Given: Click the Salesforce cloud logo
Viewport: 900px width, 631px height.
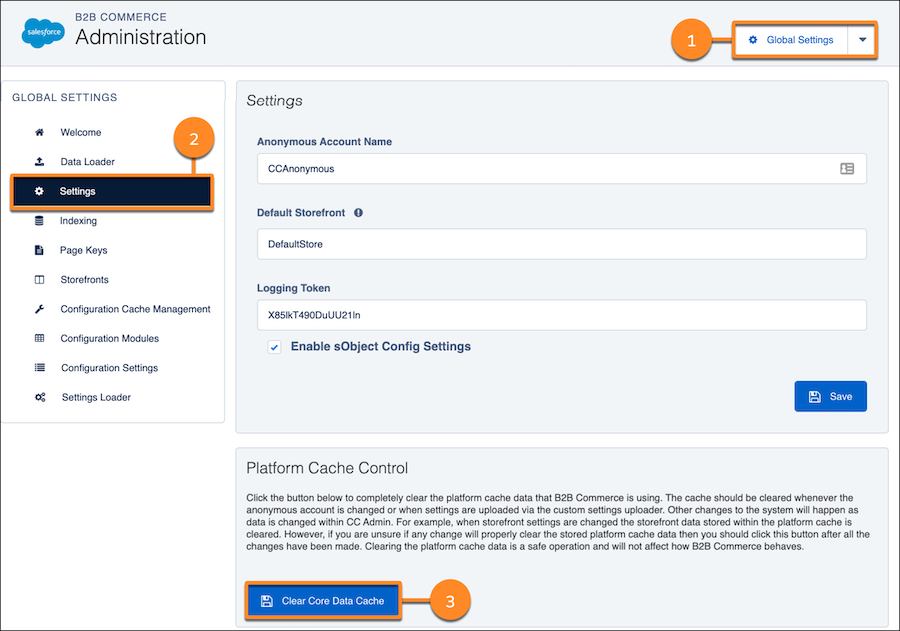Looking at the screenshot, I should pyautogui.click(x=43, y=33).
